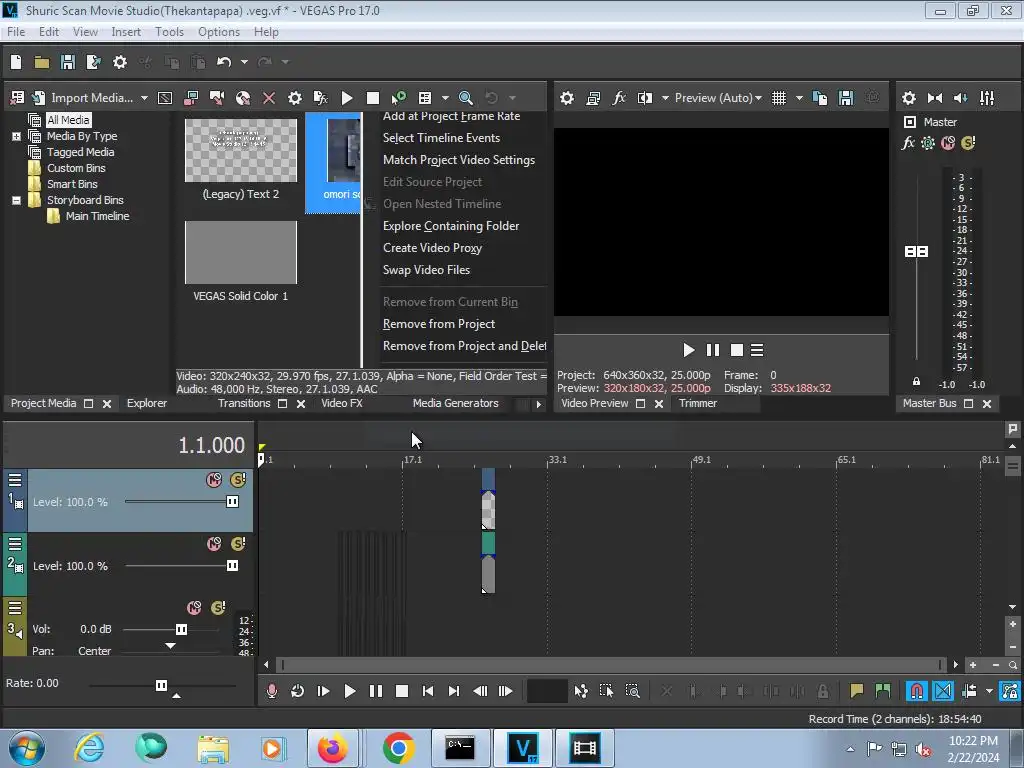Toggle the preview grid overlay icon
Viewport: 1024px width, 768px height.
(x=779, y=98)
